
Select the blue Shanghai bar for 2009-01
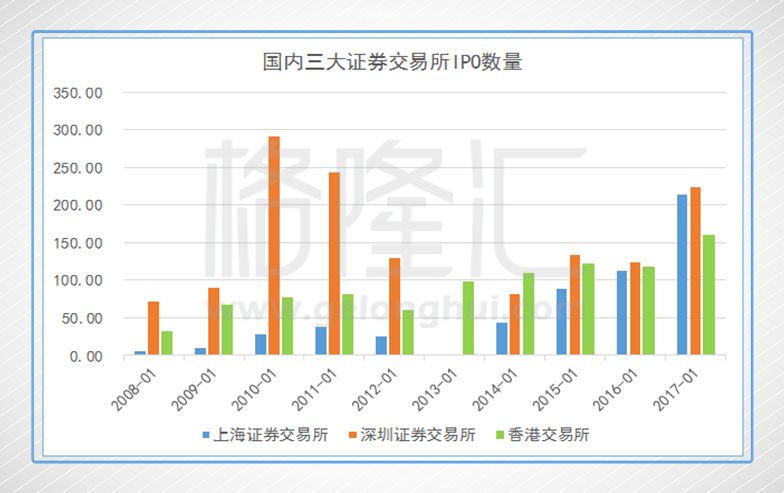[x=200, y=352]
